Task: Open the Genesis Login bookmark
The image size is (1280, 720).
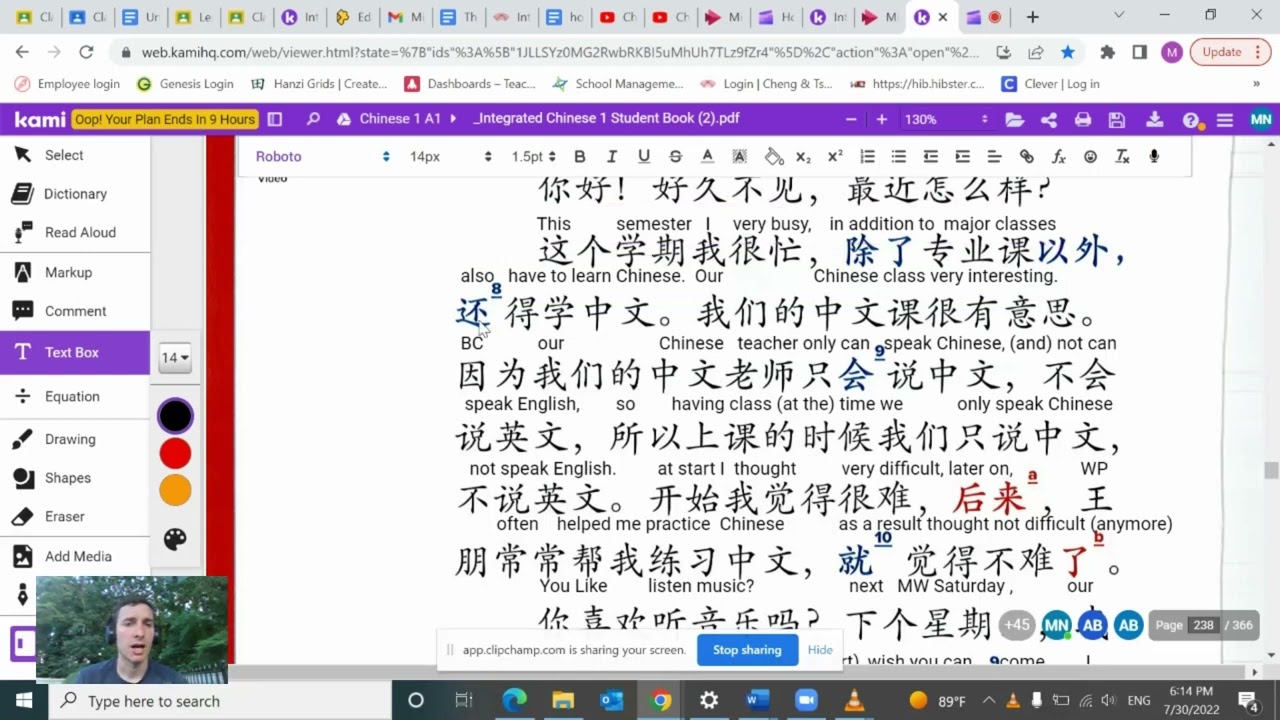Action: 186,84
